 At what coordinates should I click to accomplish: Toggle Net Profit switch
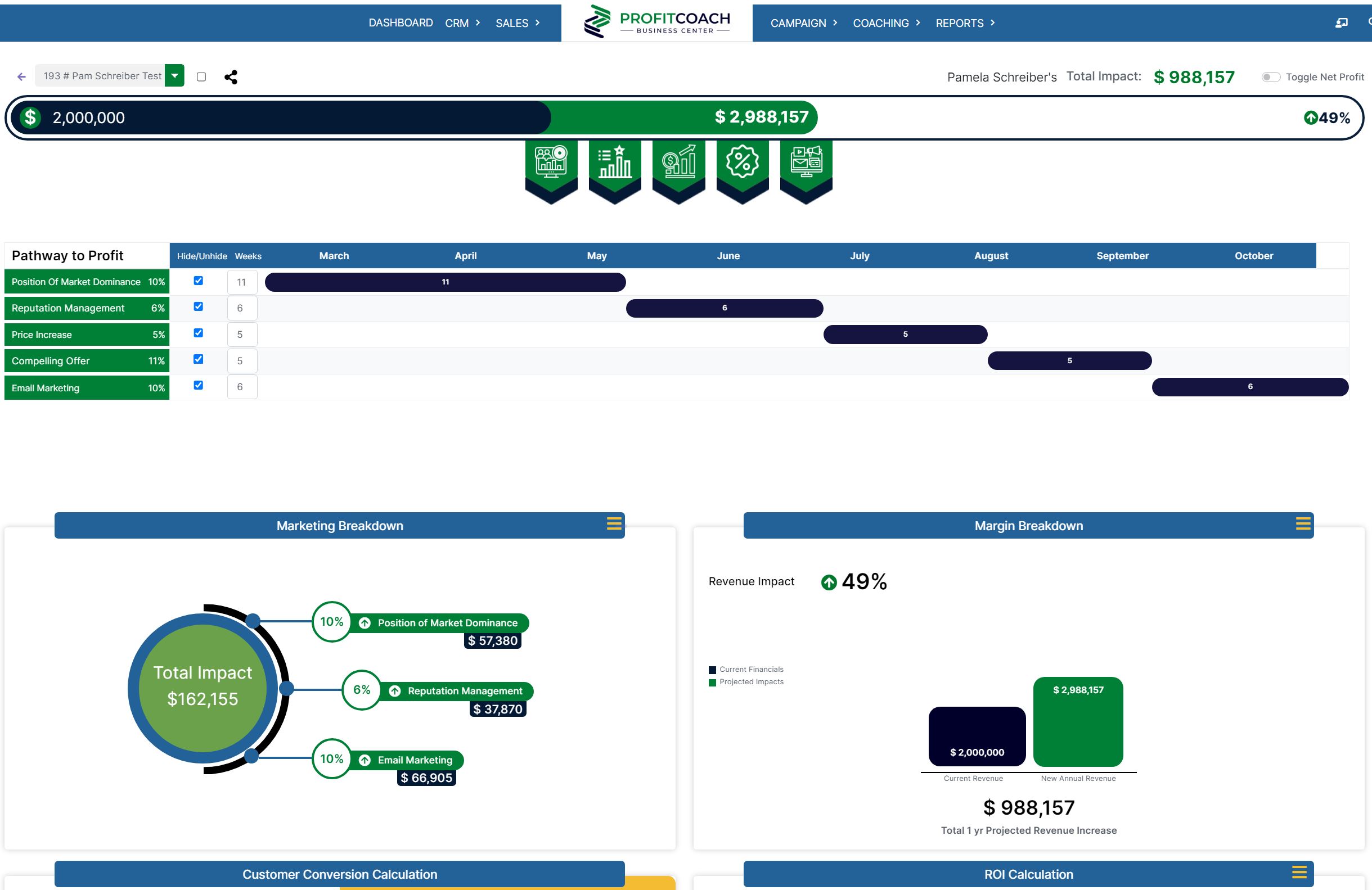(x=1271, y=76)
